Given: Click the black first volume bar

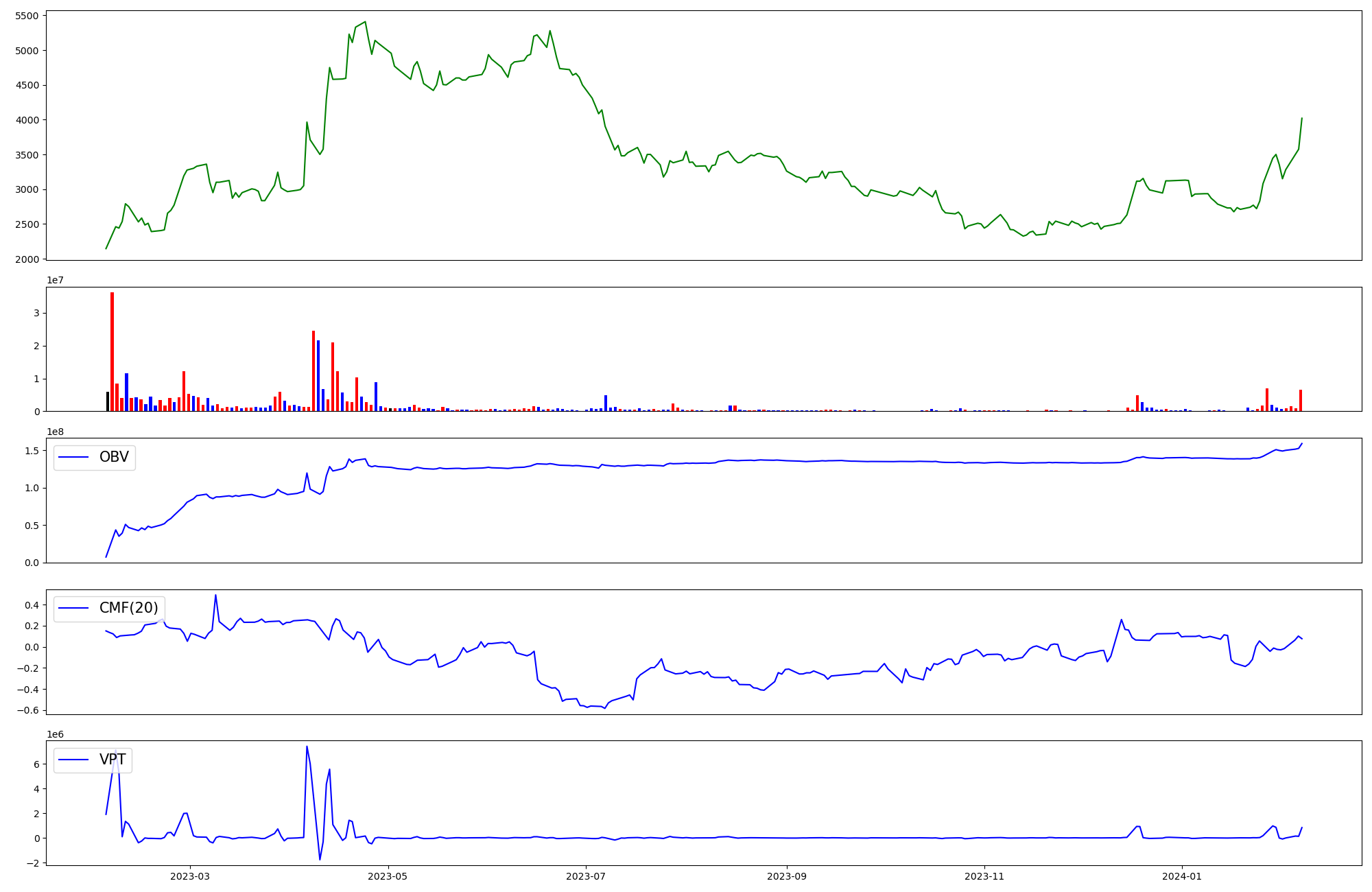Looking at the screenshot, I should coord(108,401).
